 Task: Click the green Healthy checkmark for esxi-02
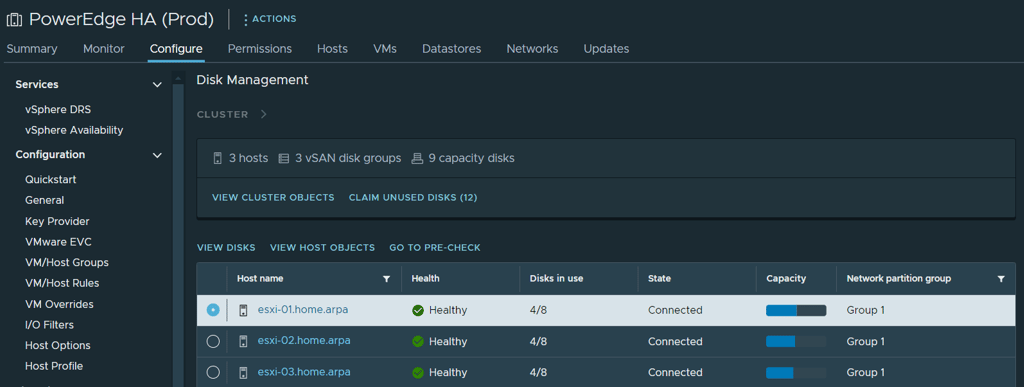(x=418, y=341)
